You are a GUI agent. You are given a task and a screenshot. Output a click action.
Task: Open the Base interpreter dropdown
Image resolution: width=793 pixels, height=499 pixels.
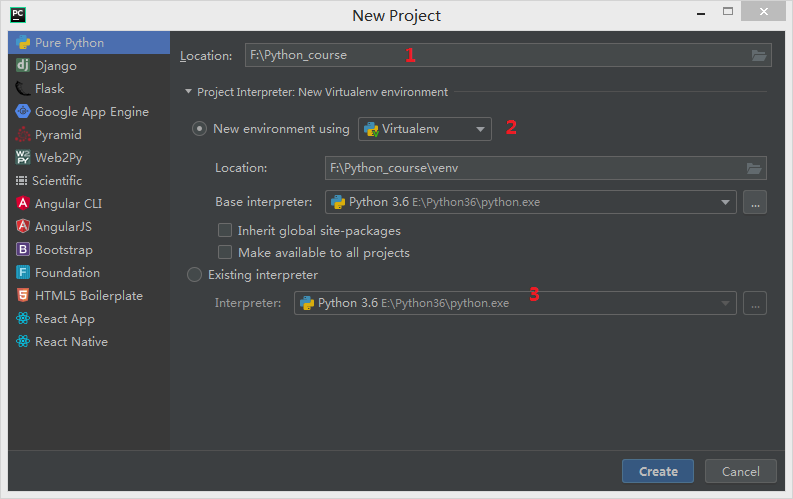[x=531, y=202]
